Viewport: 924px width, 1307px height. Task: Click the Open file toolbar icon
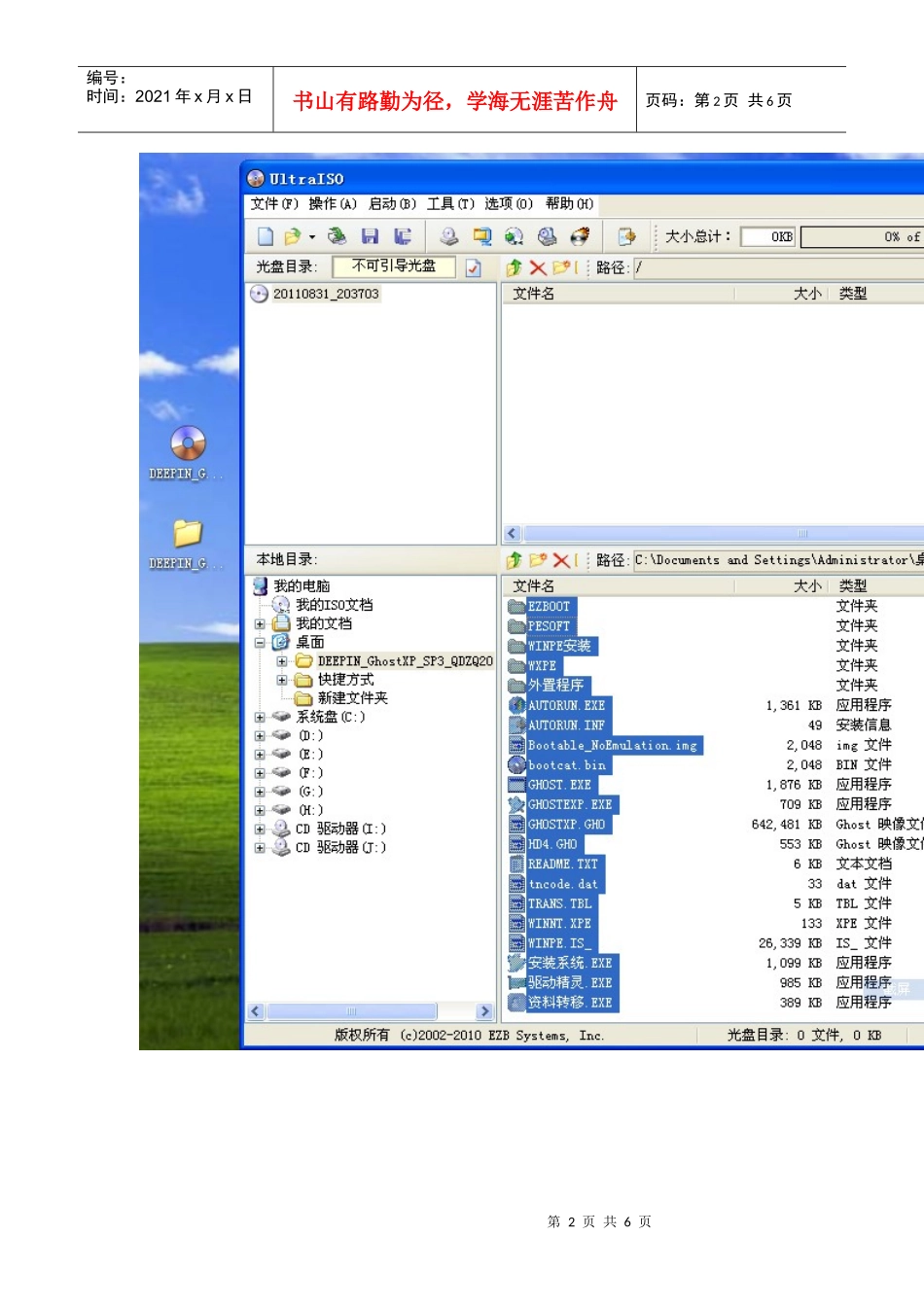[x=292, y=236]
